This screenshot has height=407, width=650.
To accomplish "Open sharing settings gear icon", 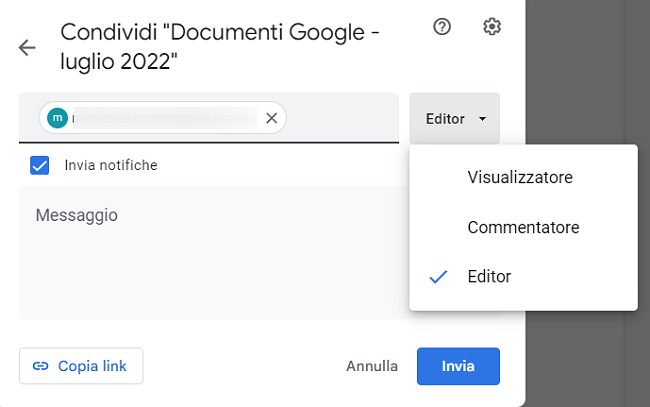I will coord(492,27).
